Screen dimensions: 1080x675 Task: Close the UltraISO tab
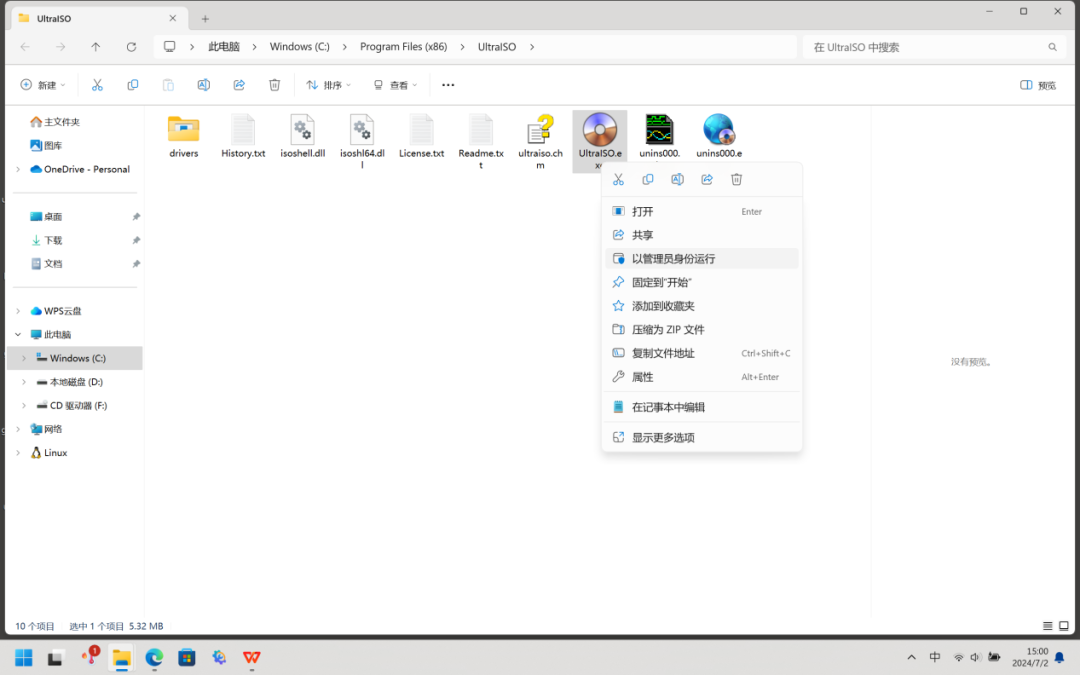tap(173, 18)
